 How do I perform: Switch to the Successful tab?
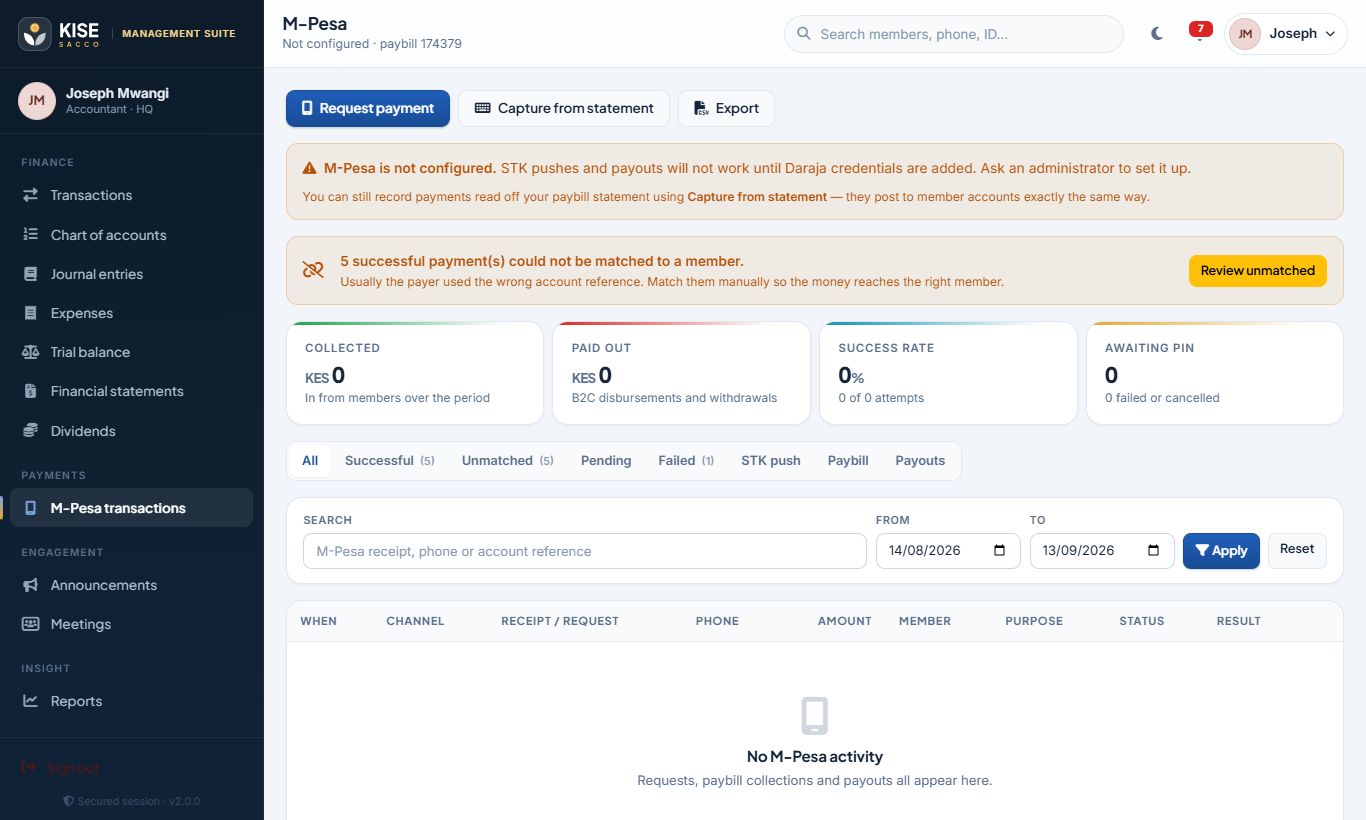[x=390, y=461]
